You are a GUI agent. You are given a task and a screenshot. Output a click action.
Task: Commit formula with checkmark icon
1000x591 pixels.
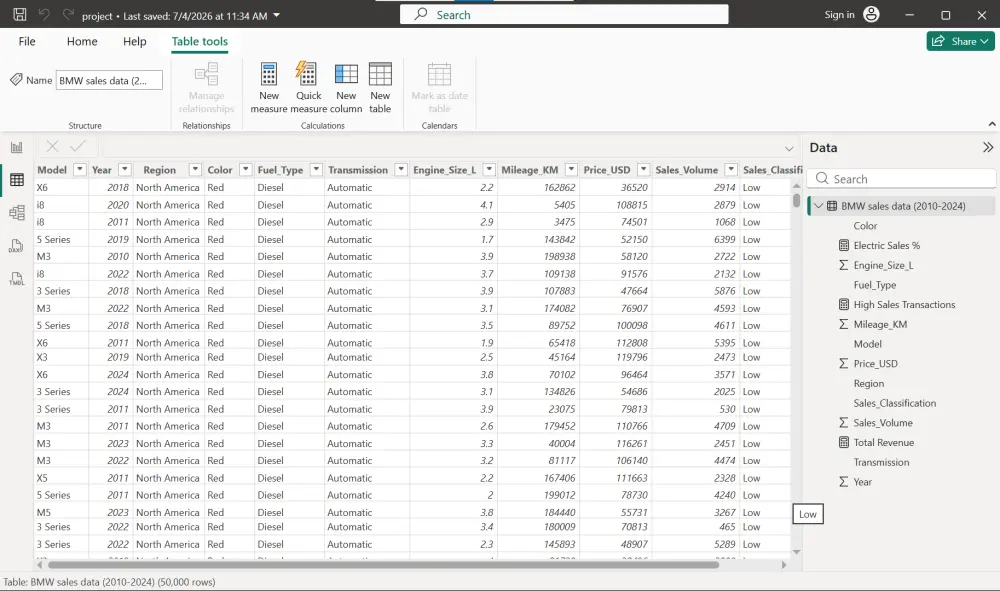click(78, 147)
